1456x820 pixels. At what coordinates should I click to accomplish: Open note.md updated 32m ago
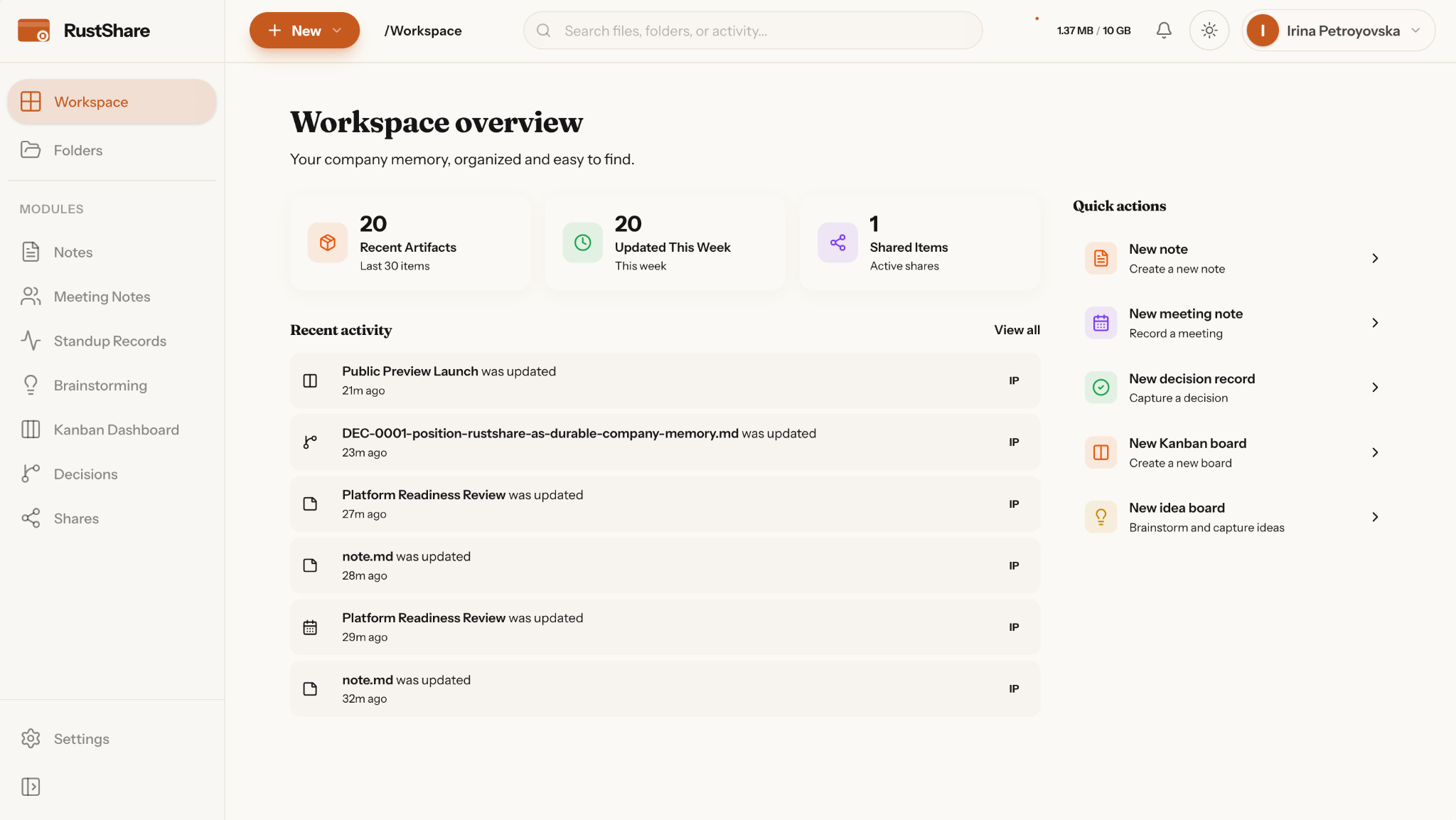665,689
